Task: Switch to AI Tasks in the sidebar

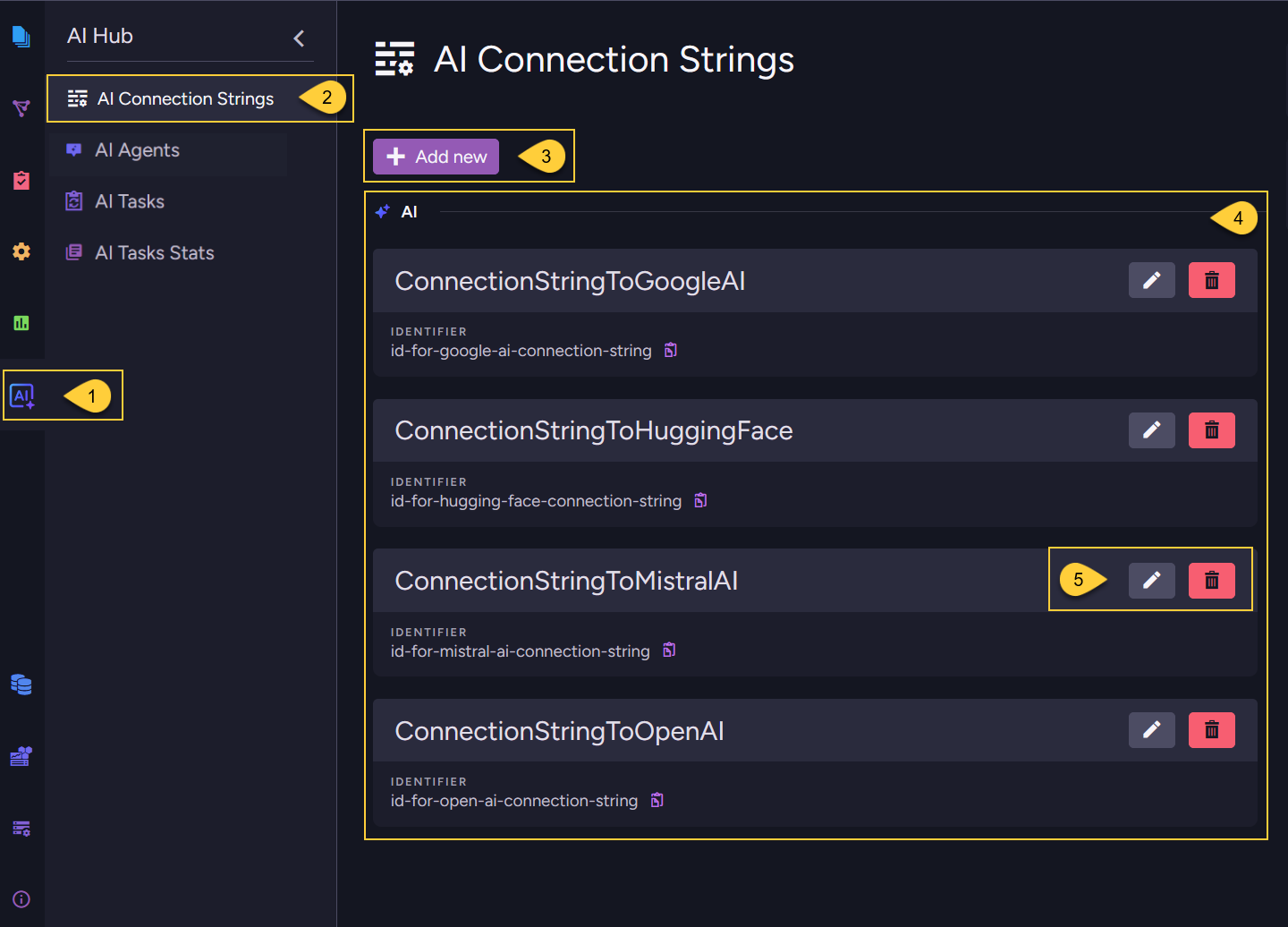Action: [x=130, y=200]
